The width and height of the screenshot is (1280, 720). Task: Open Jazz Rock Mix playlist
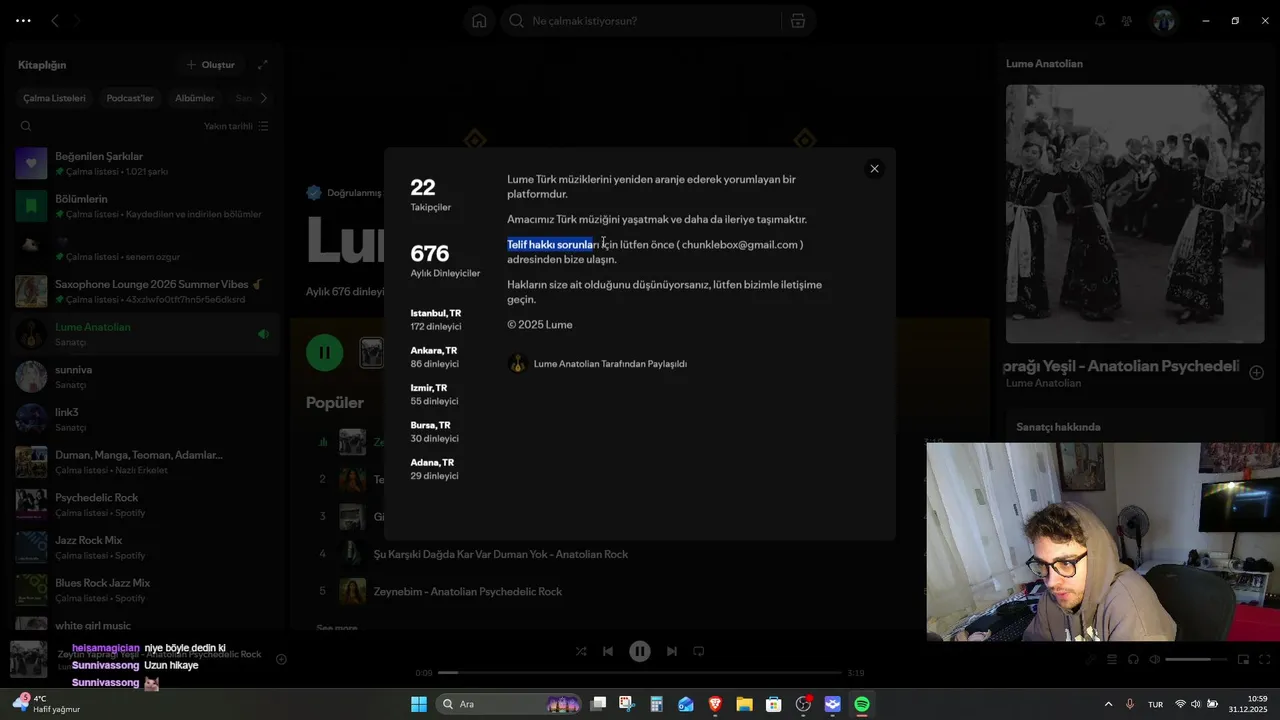pos(143,547)
